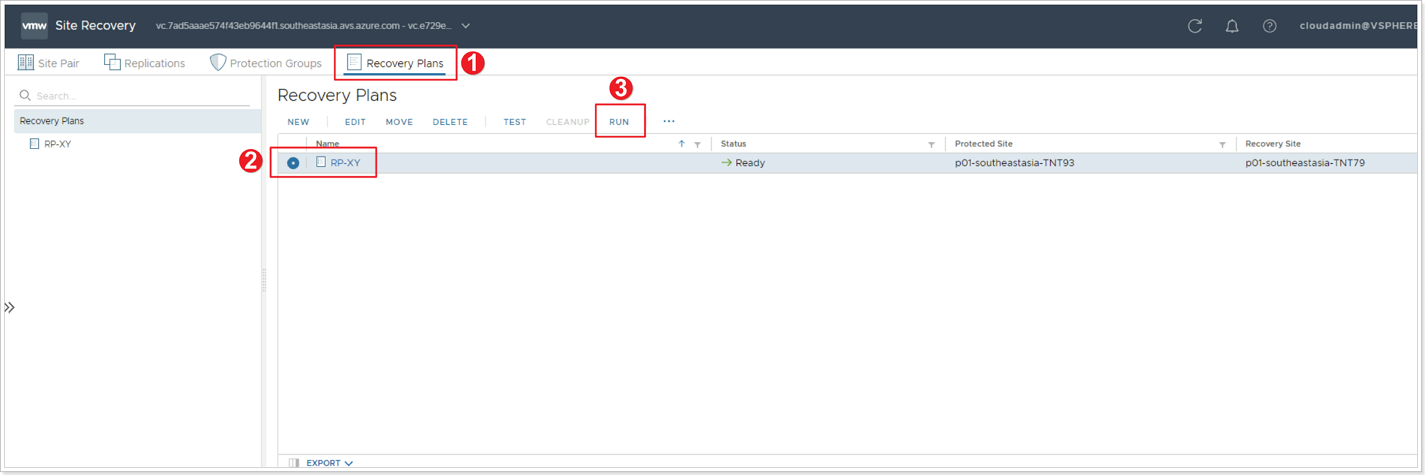1425x475 pixels.
Task: Click NEW recovery plan button
Action: [298, 122]
